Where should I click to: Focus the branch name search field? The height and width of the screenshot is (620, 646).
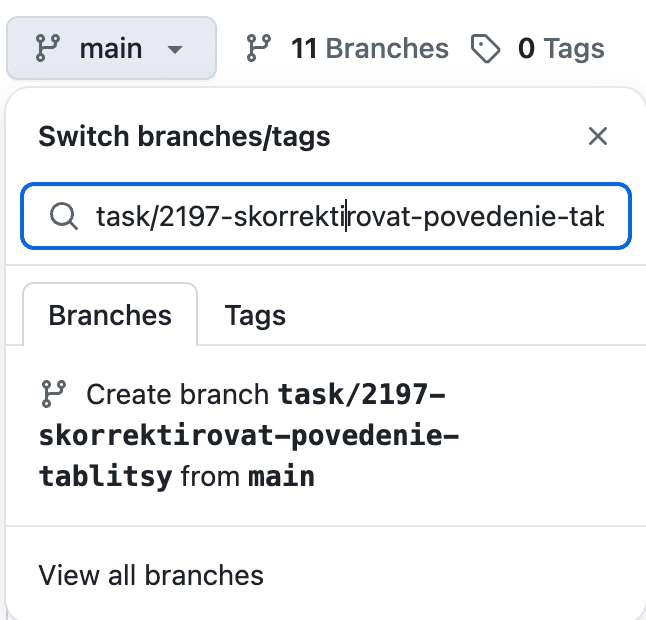point(326,216)
